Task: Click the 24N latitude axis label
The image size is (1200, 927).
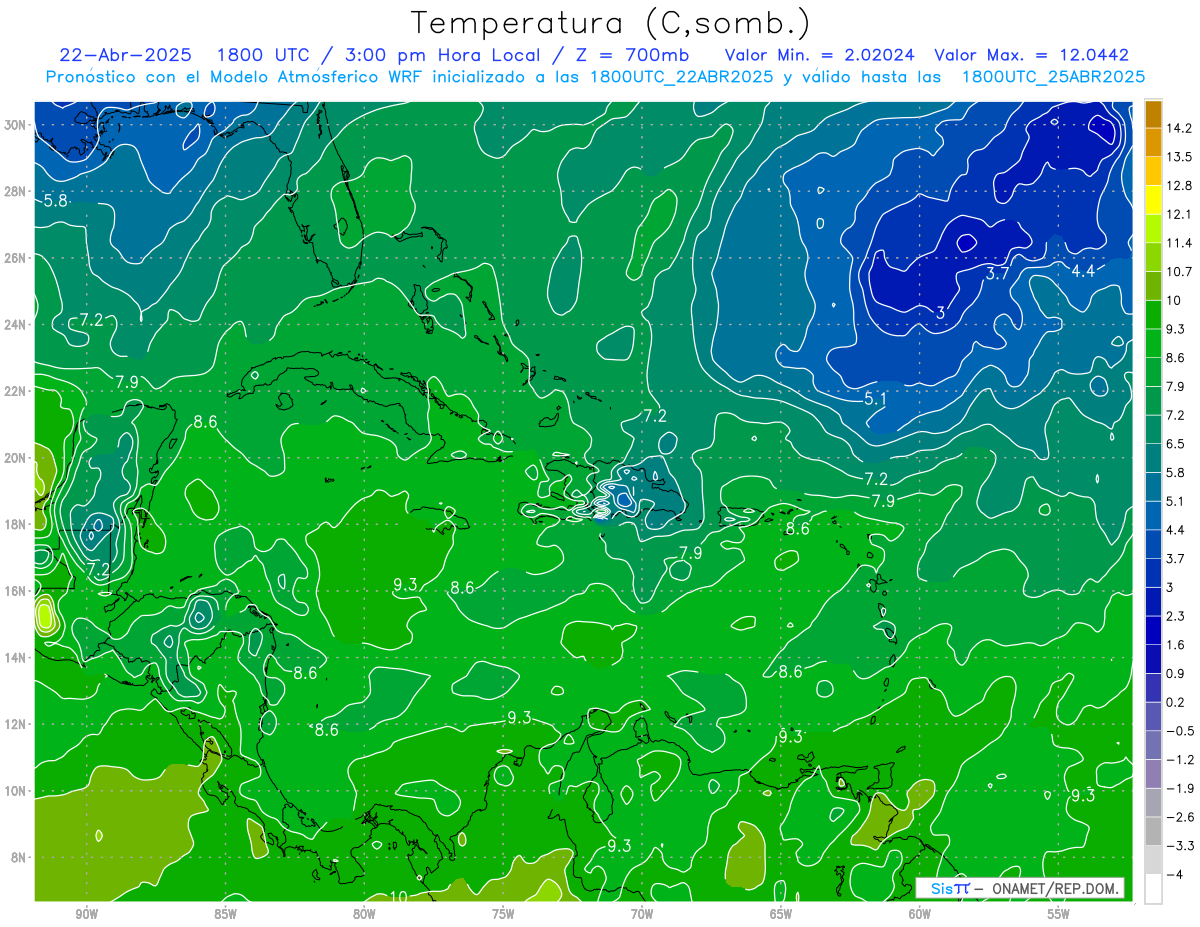Action: click(17, 324)
